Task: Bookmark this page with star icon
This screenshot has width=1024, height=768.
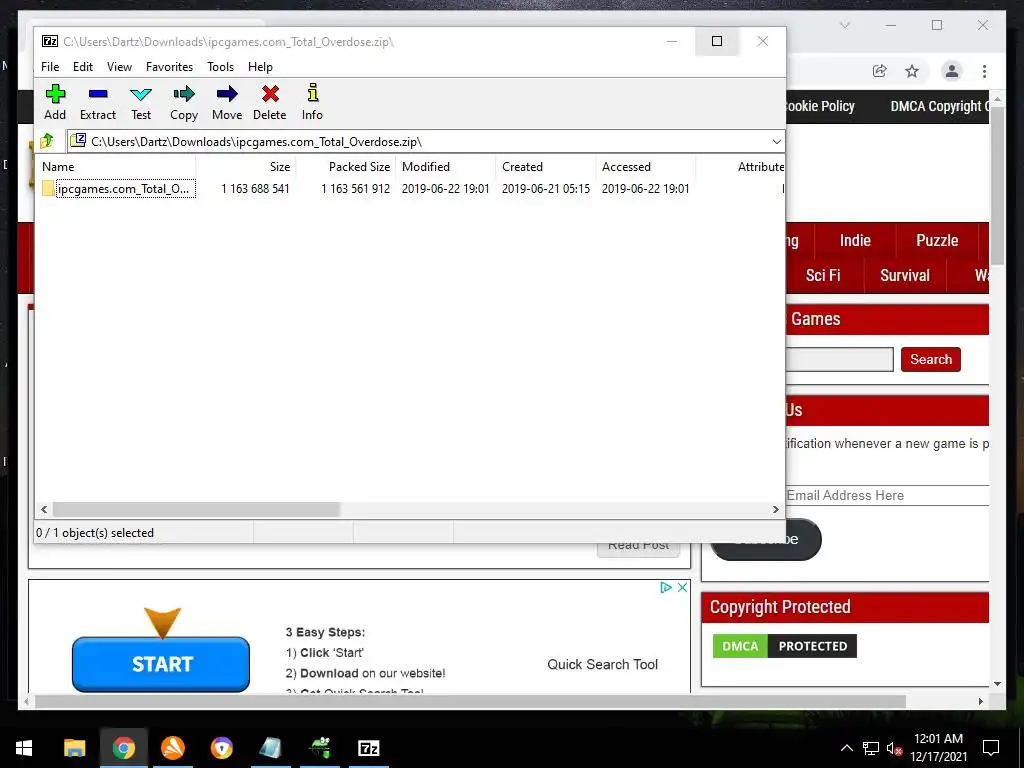Action: point(912,71)
